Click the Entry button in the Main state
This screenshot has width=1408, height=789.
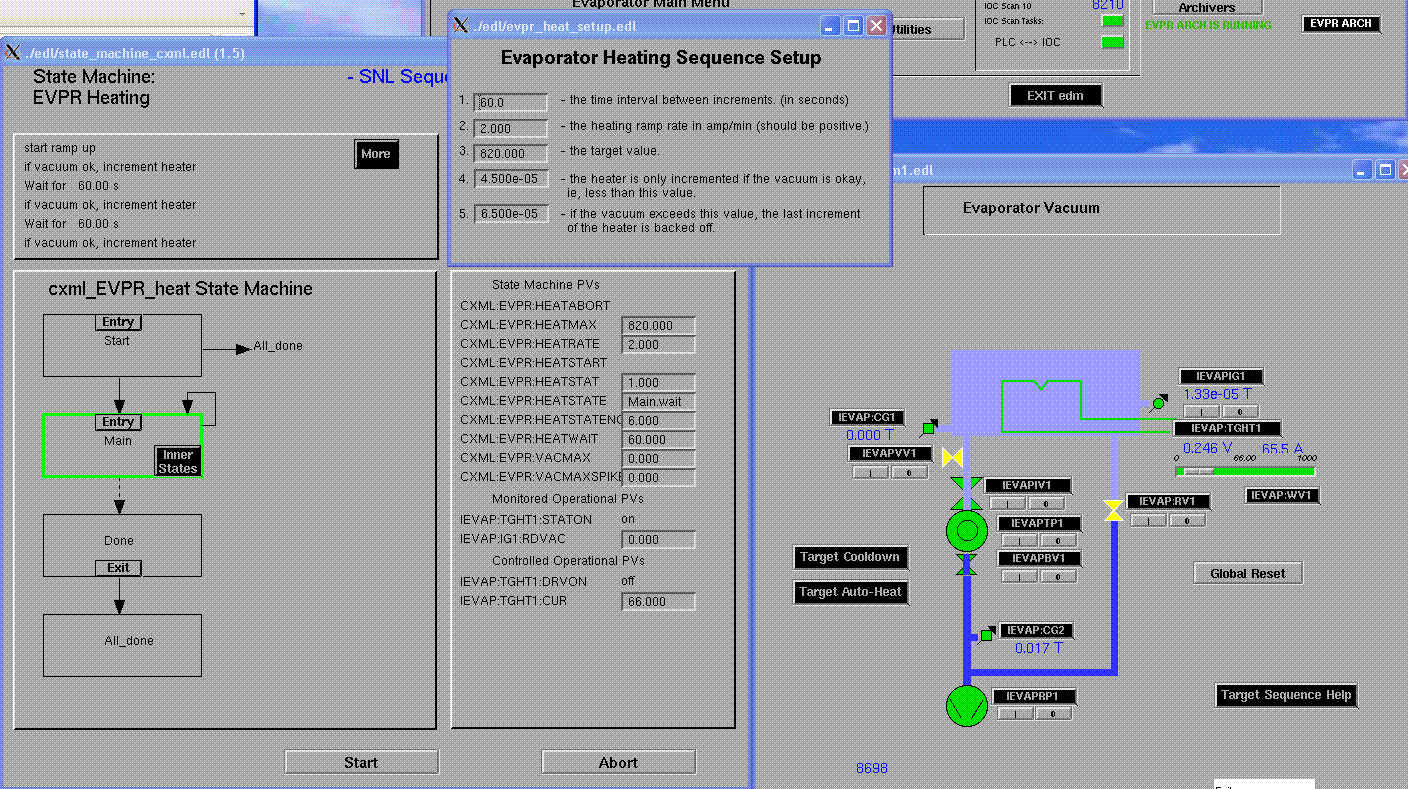tap(118, 422)
